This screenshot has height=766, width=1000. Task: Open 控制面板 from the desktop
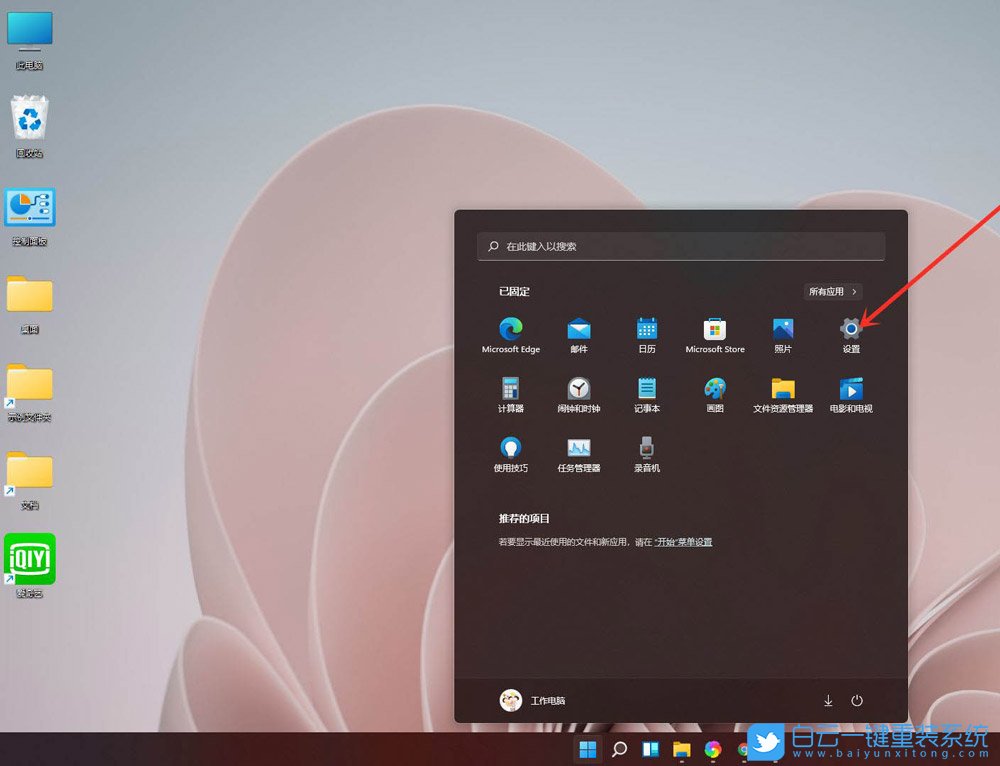(29, 205)
